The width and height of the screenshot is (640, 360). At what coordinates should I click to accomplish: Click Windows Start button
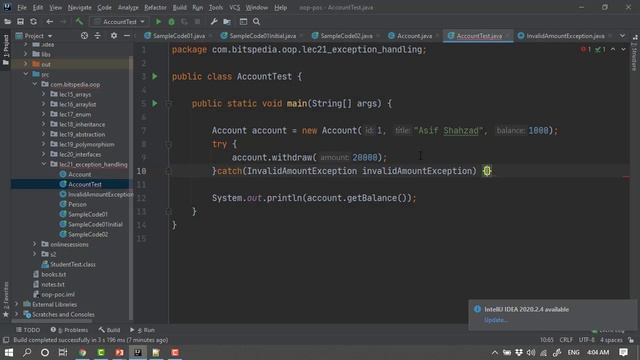[9, 352]
